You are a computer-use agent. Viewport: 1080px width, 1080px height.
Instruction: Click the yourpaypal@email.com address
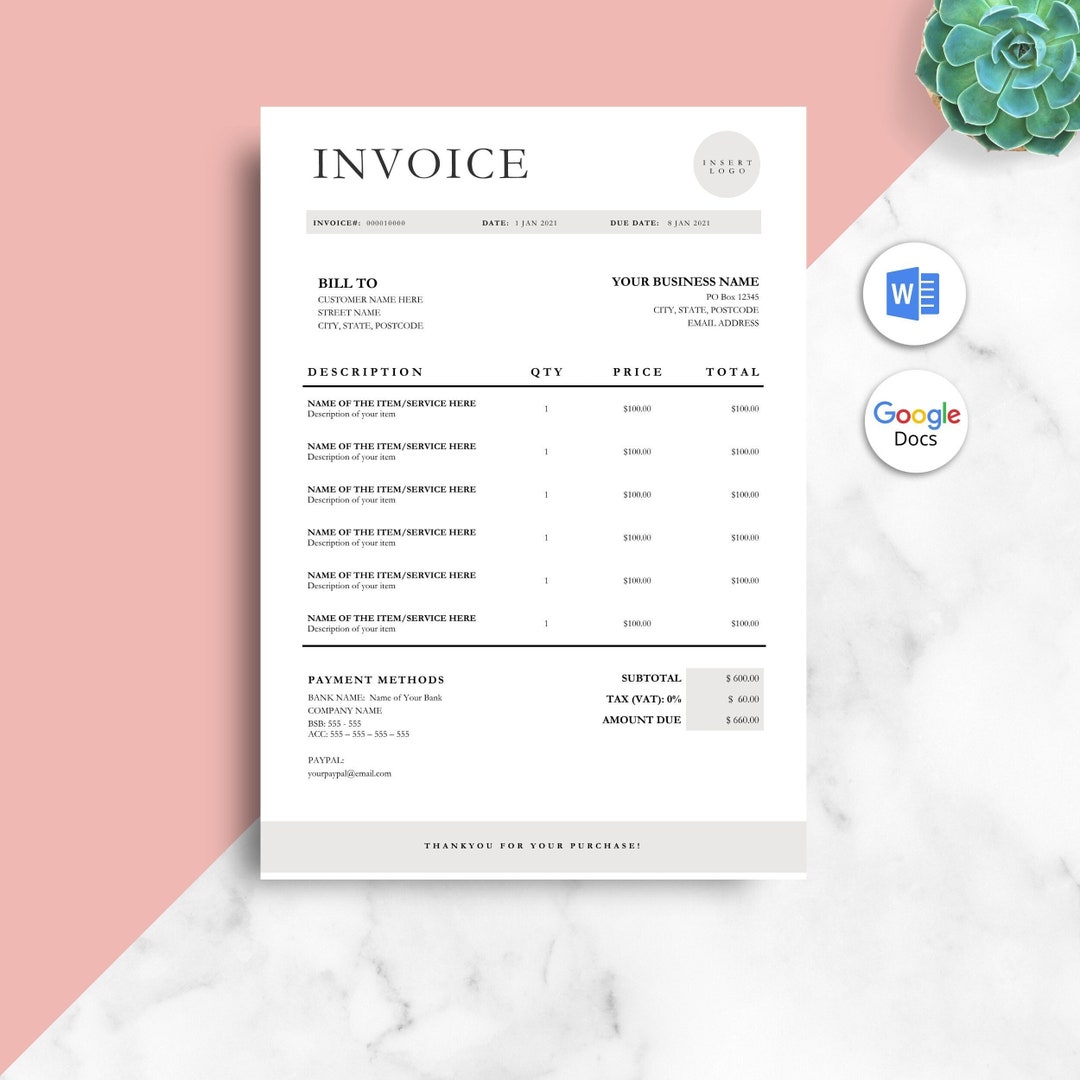coord(349,773)
